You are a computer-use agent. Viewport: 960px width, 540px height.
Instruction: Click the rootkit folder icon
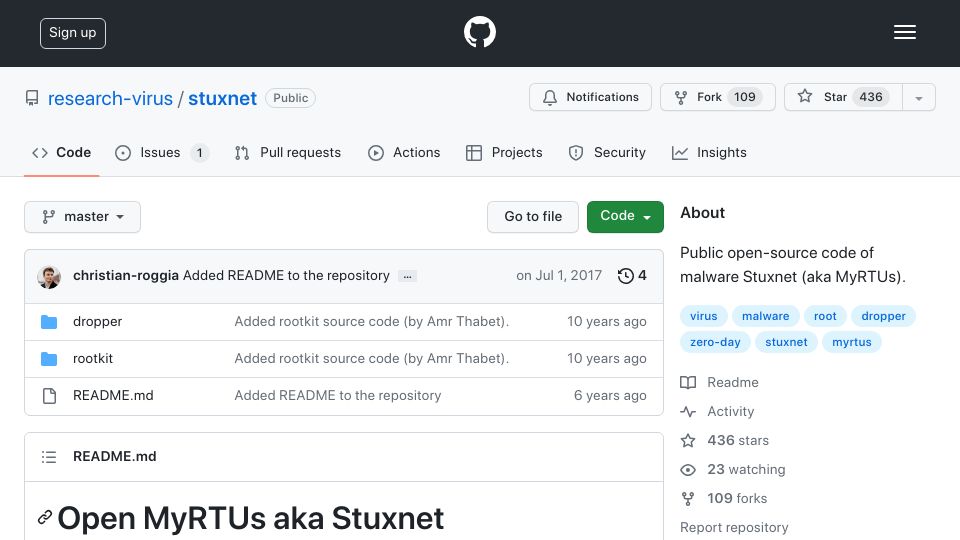click(49, 359)
